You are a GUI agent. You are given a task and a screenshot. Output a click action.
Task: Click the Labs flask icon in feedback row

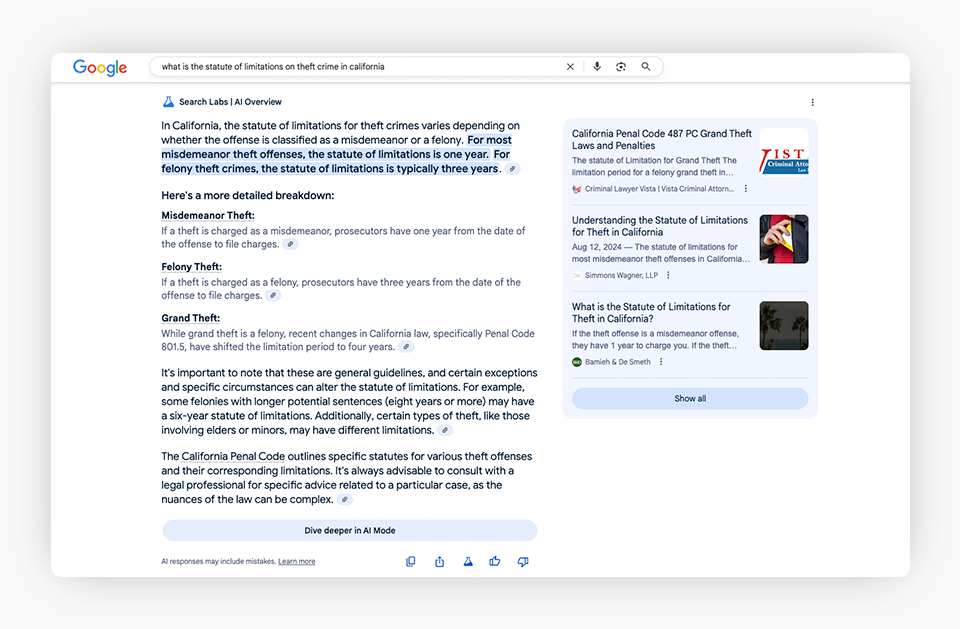coord(468,562)
